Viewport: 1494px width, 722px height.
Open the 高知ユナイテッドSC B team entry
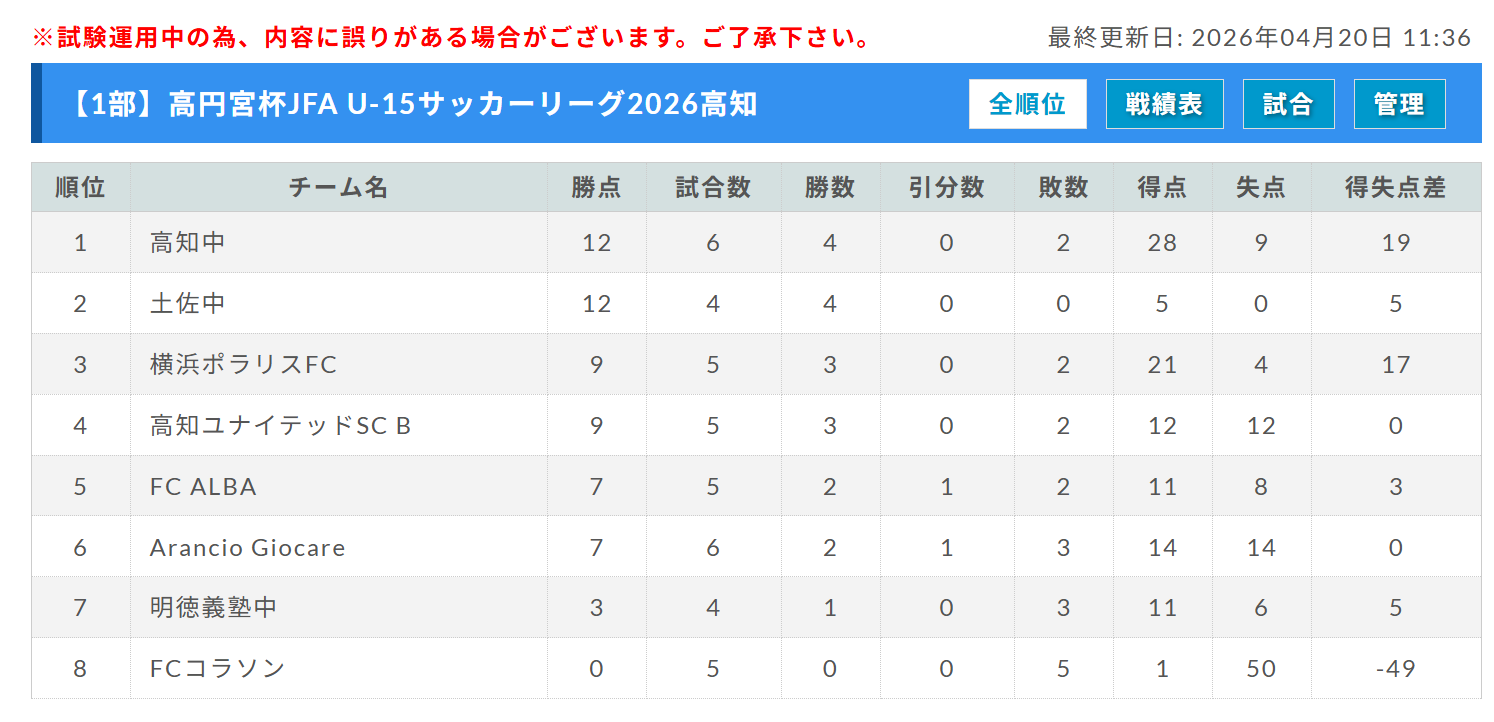[280, 425]
